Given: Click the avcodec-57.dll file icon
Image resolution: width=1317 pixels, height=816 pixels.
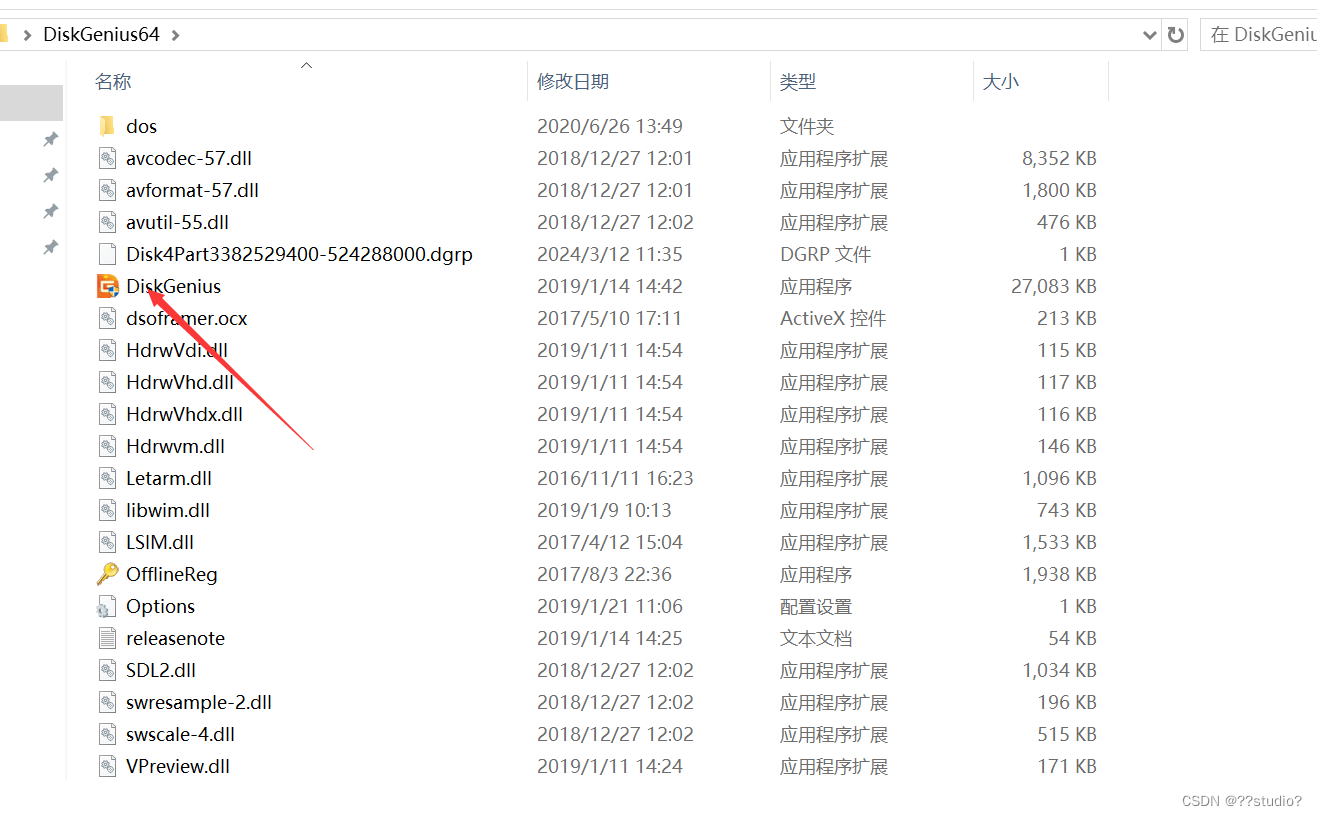Looking at the screenshot, I should point(107,158).
